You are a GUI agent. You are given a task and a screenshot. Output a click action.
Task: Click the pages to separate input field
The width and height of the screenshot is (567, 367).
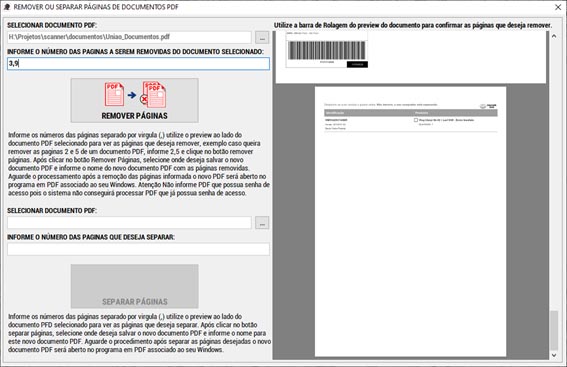(138, 249)
